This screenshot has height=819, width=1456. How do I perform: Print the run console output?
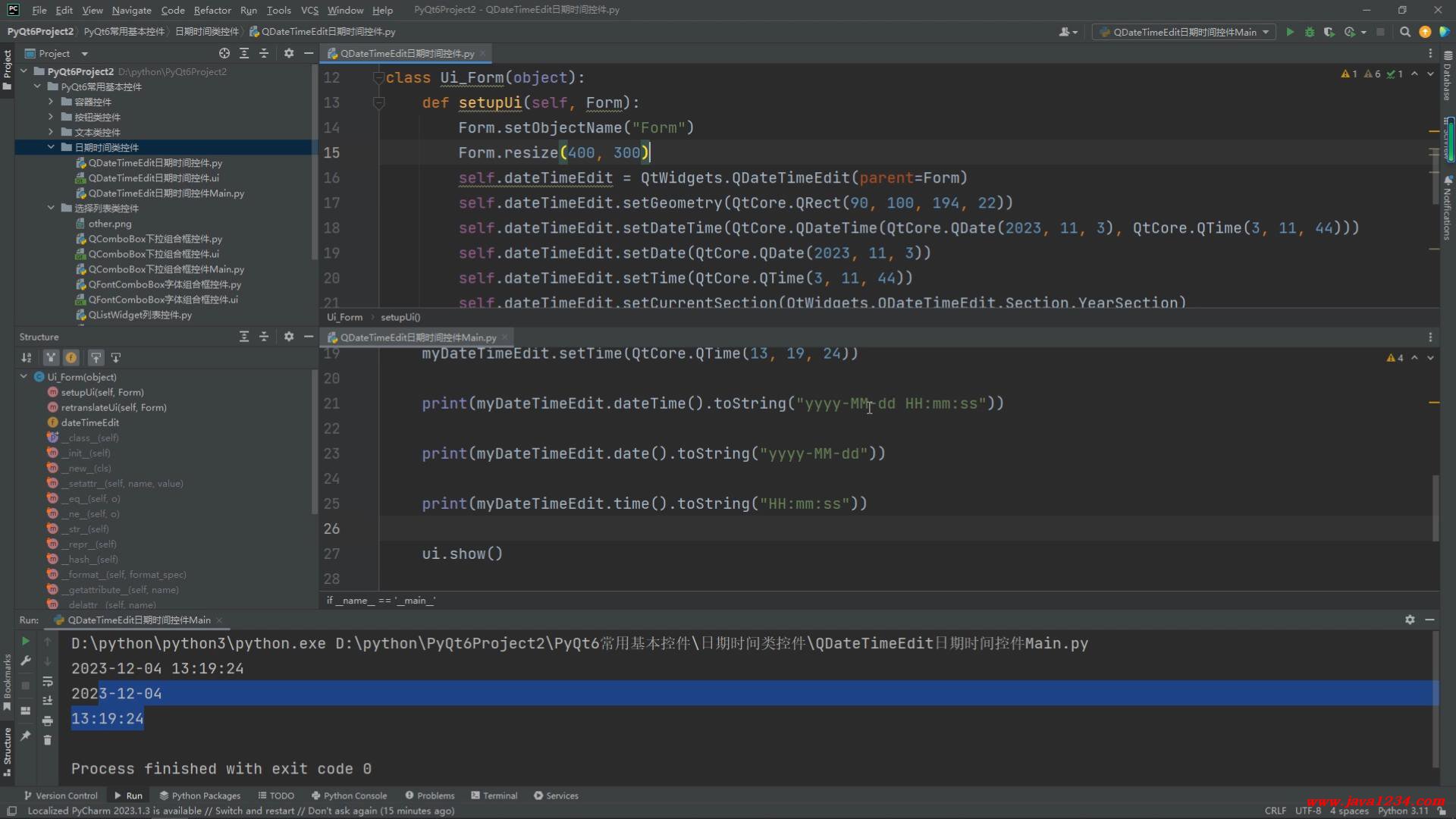tap(47, 720)
